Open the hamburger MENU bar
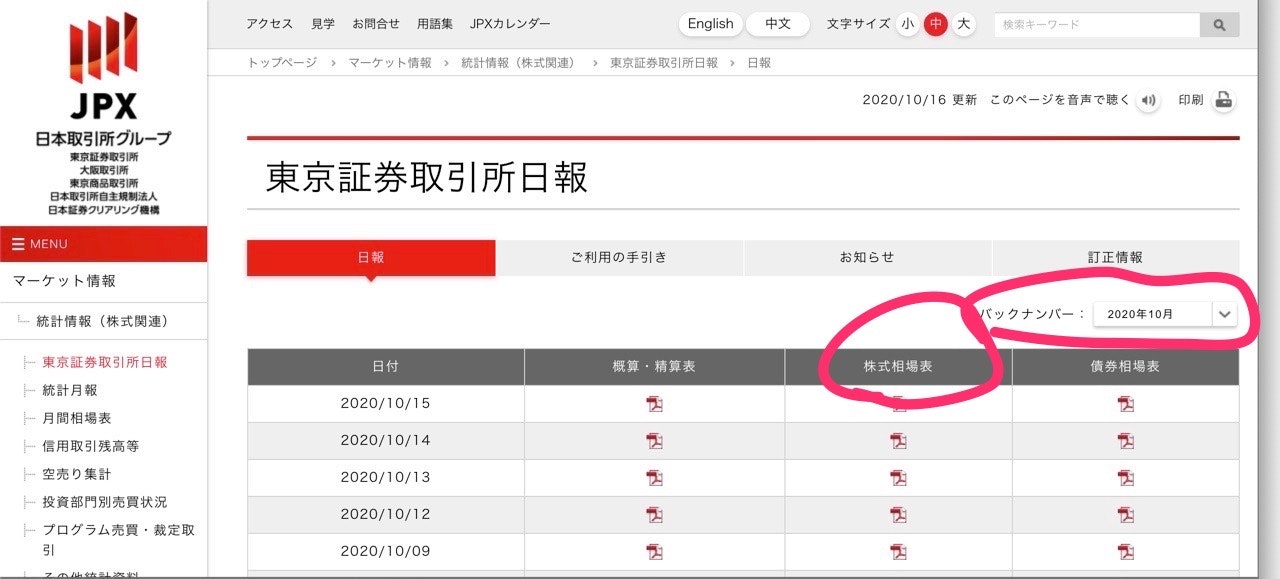 (x=103, y=244)
